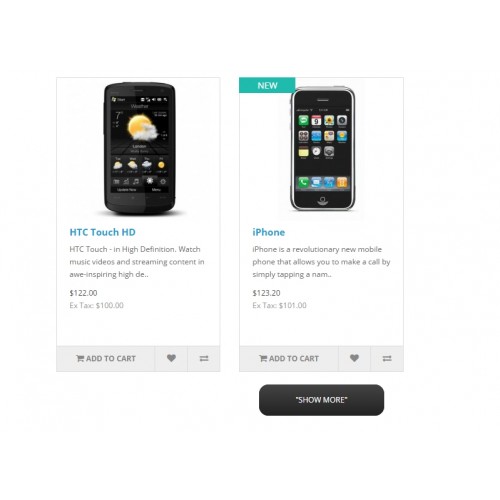Image resolution: width=500 pixels, height=500 pixels.
Task: Click iPhone price $123.20
Action: (266, 293)
